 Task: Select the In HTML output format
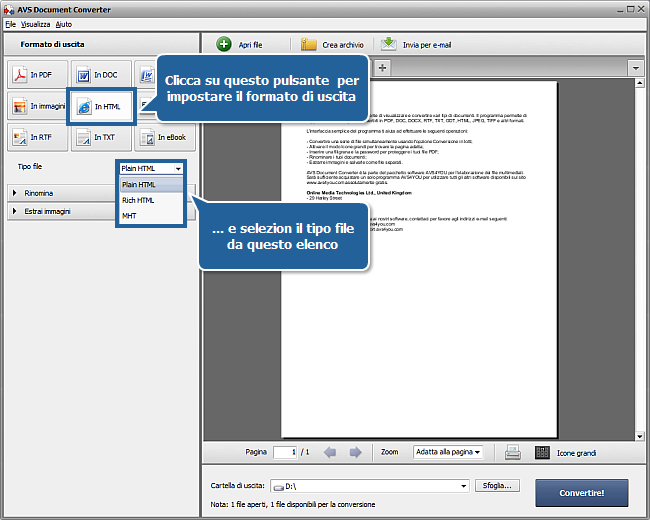click(x=101, y=107)
